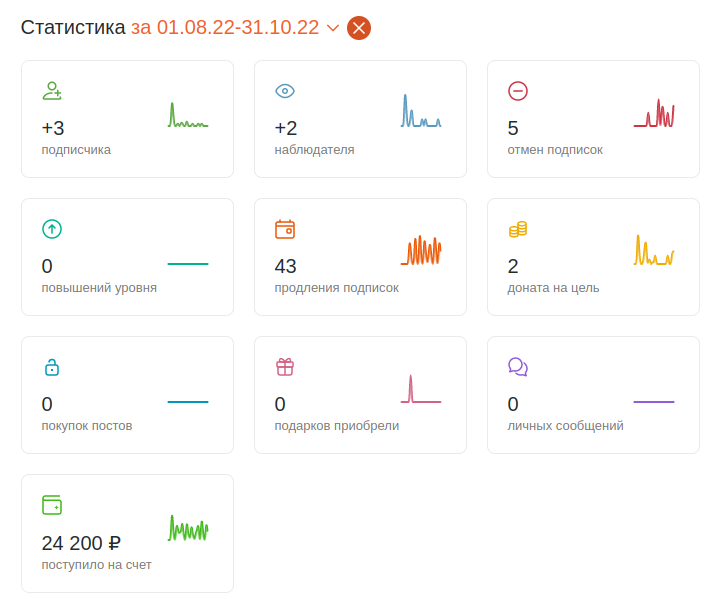Click the pink gift box icon
Image resolution: width=715 pixels, height=599 pixels.
pyautogui.click(x=285, y=367)
